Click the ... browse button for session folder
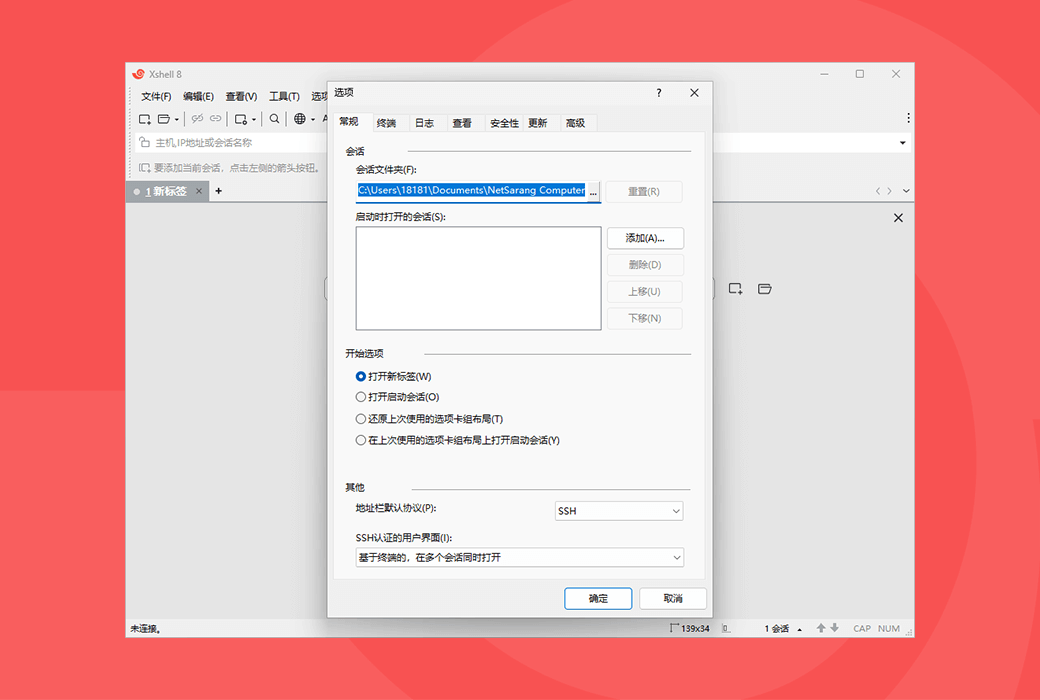 point(594,191)
